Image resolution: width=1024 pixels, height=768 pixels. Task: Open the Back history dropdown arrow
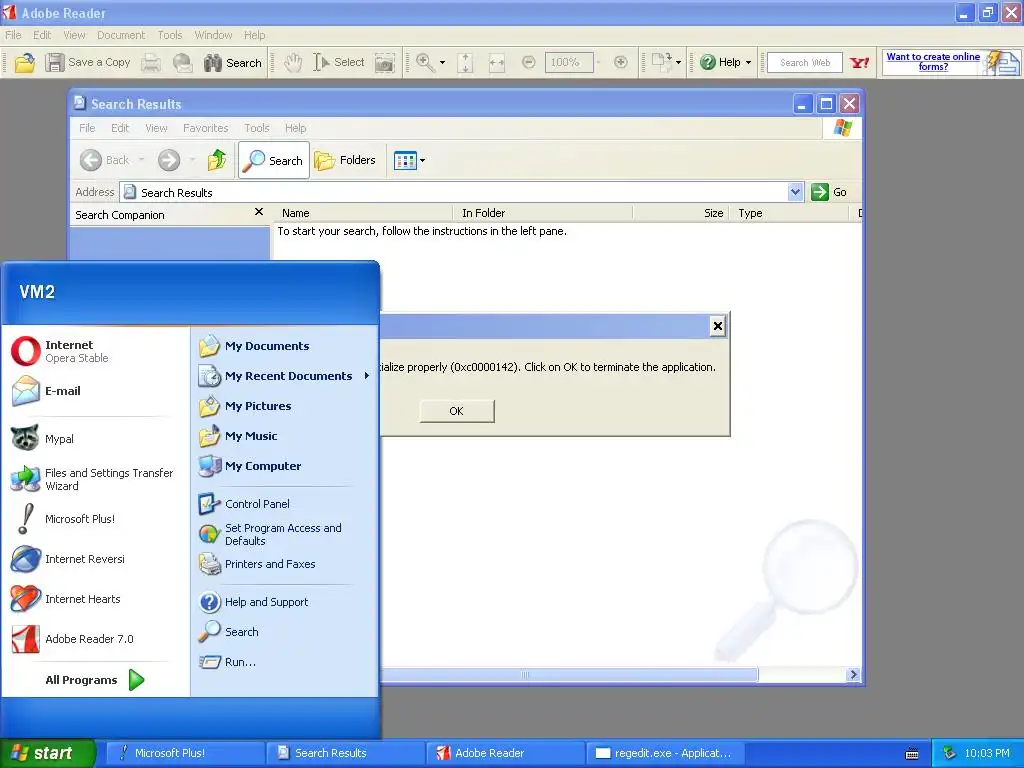(x=141, y=160)
